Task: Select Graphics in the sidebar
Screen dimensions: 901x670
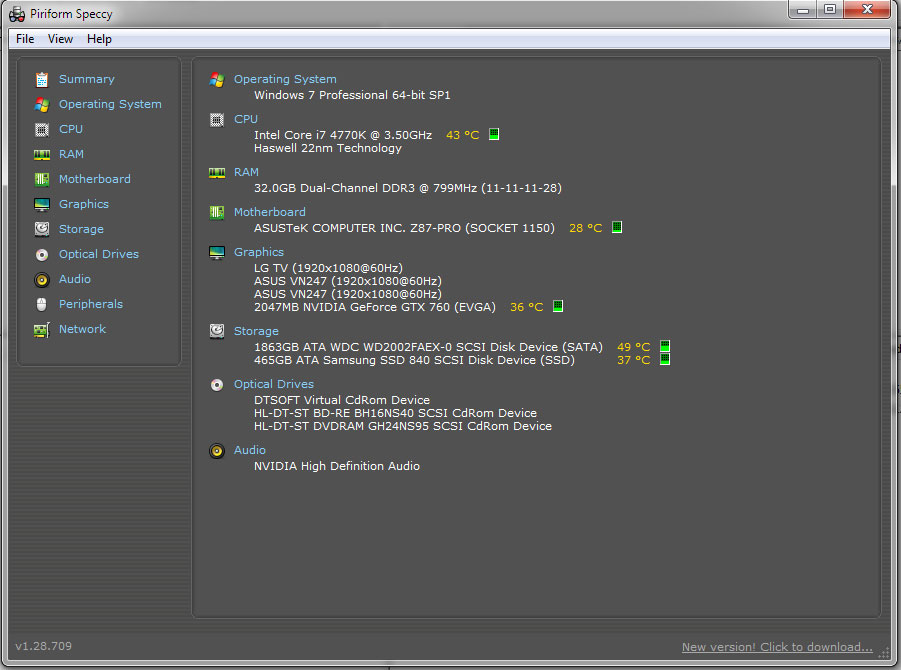Action: pyautogui.click(x=84, y=205)
